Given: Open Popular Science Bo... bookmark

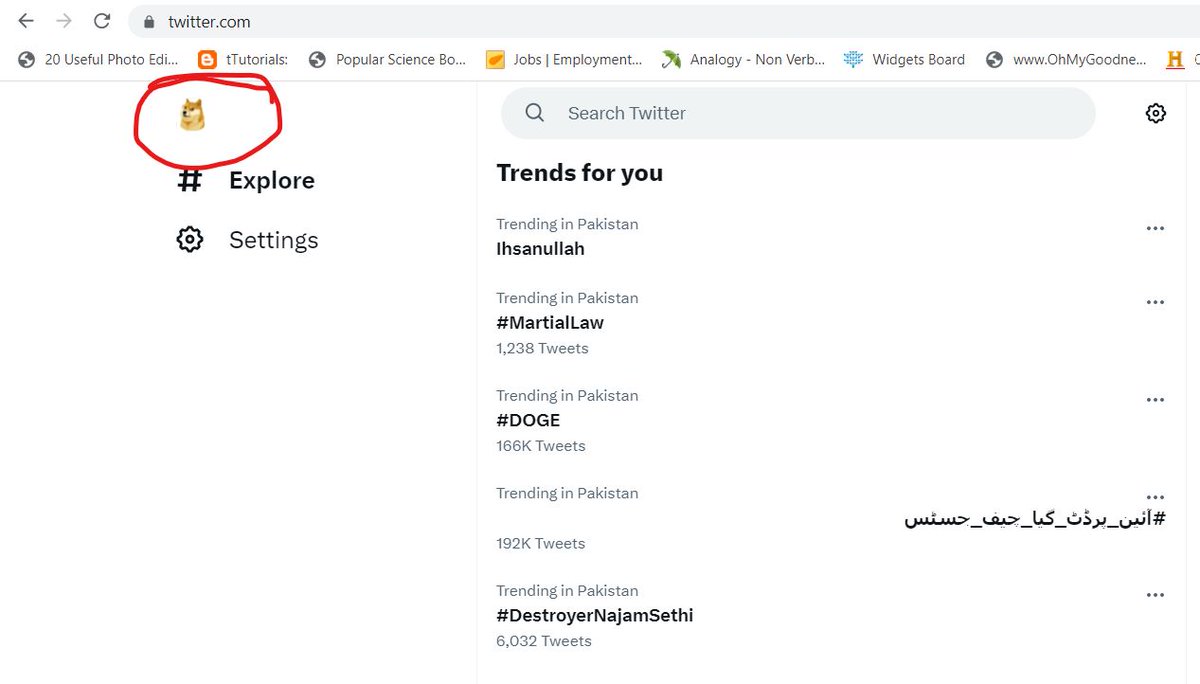Looking at the screenshot, I should [x=387, y=59].
